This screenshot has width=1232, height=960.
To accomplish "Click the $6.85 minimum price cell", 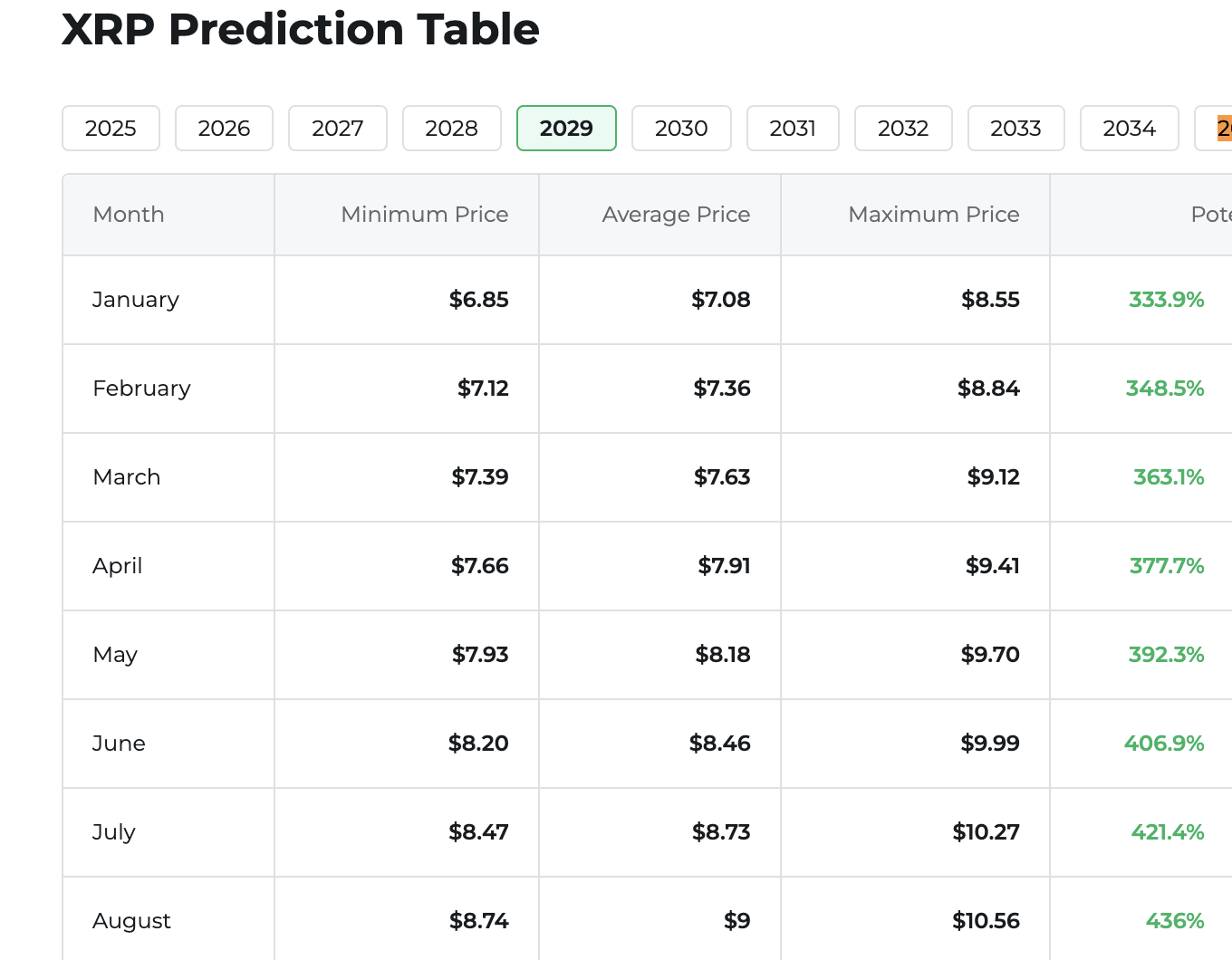I will pyautogui.click(x=479, y=300).
